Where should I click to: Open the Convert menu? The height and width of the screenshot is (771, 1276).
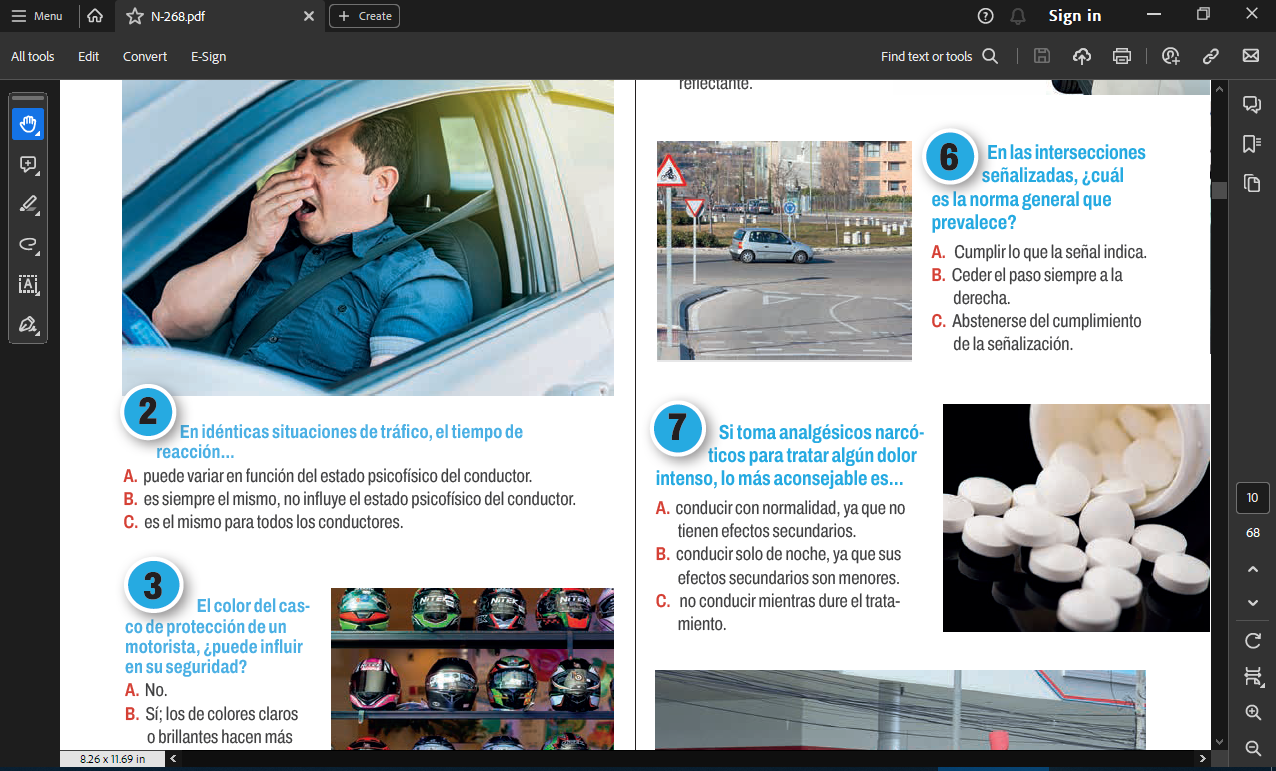[x=145, y=56]
